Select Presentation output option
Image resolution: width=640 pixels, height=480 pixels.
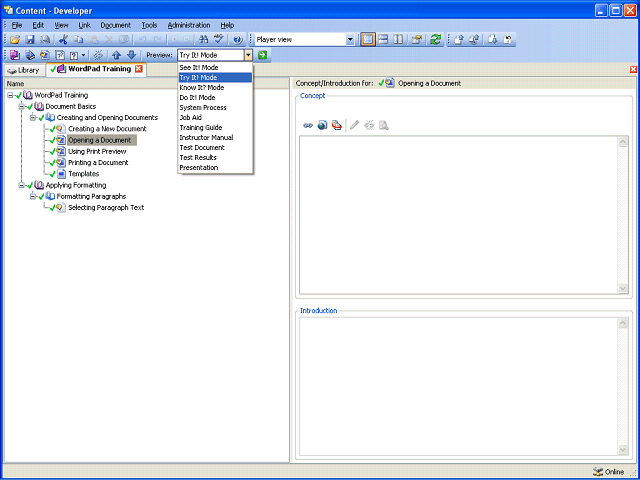(216, 168)
